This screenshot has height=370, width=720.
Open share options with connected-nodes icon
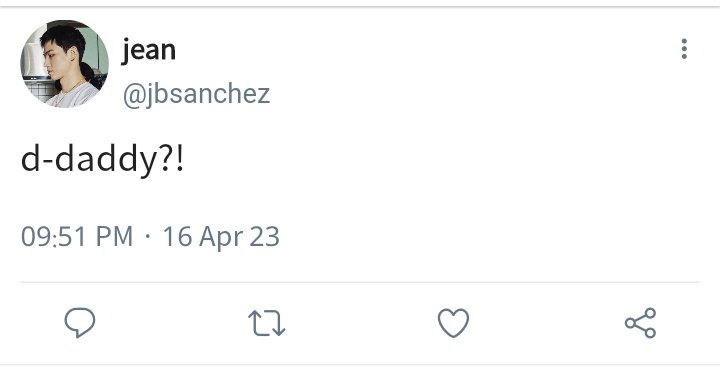(x=641, y=323)
